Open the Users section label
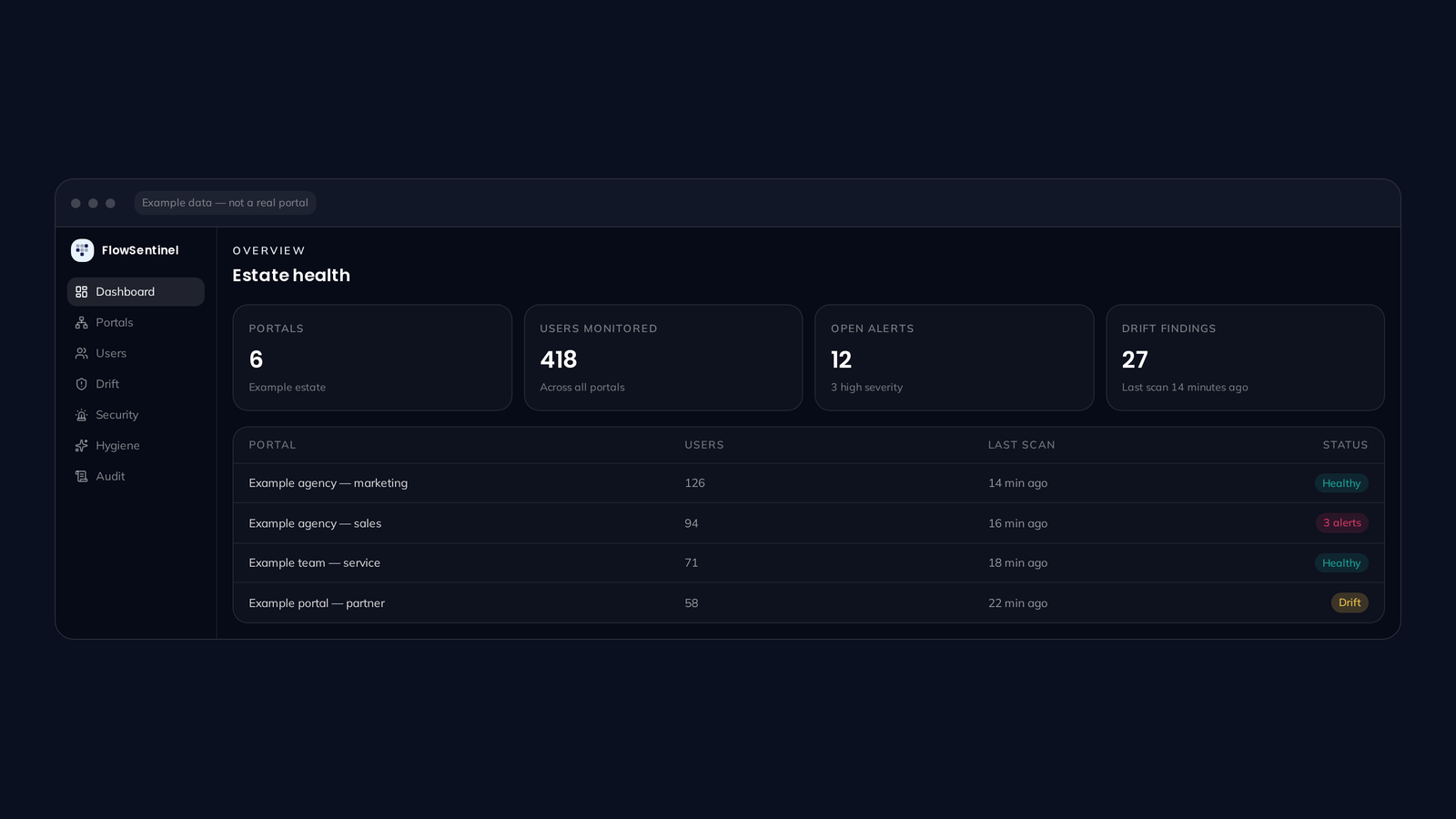This screenshot has height=819, width=1456. (x=111, y=353)
